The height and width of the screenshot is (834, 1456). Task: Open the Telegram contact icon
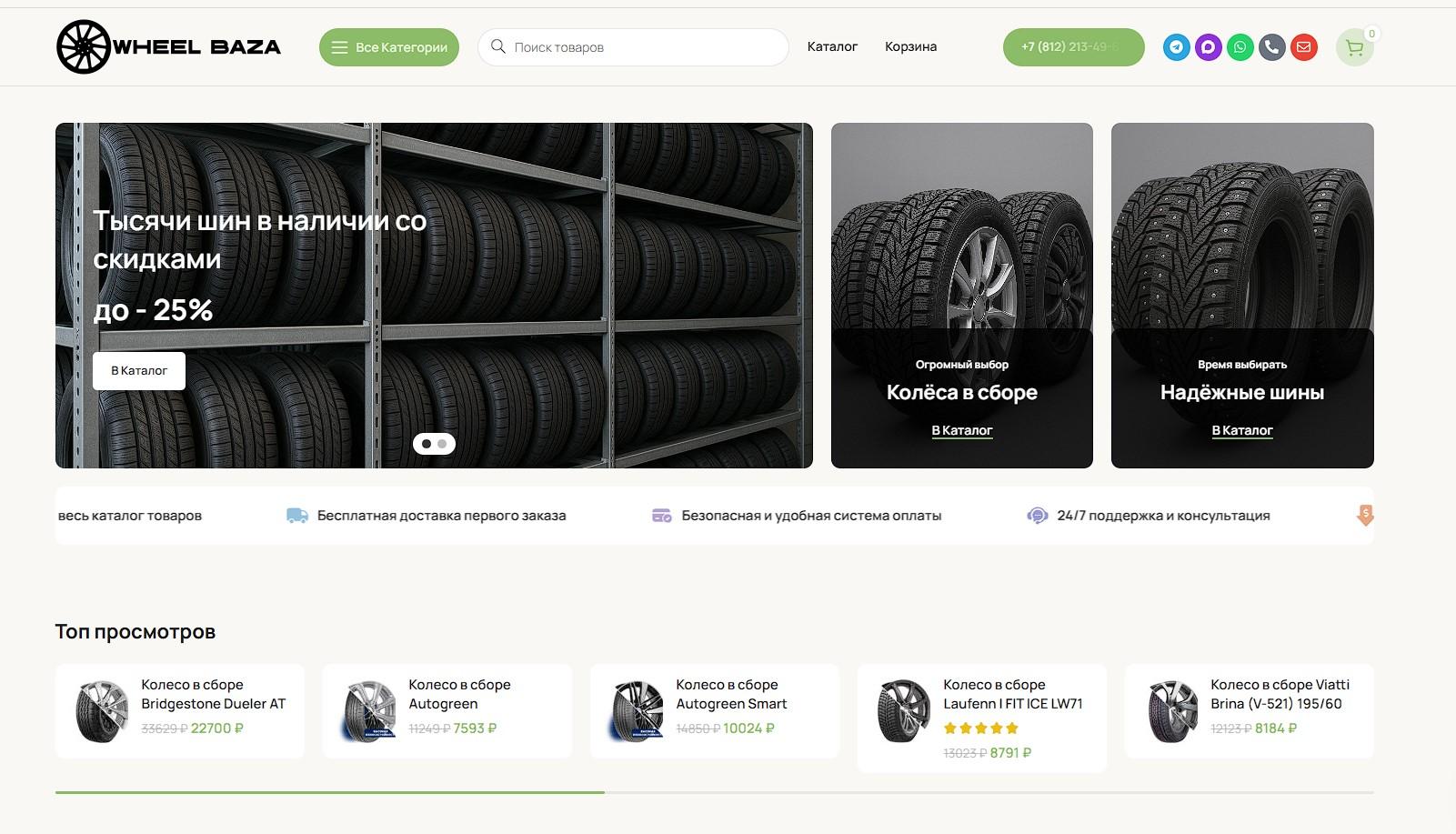[1176, 46]
